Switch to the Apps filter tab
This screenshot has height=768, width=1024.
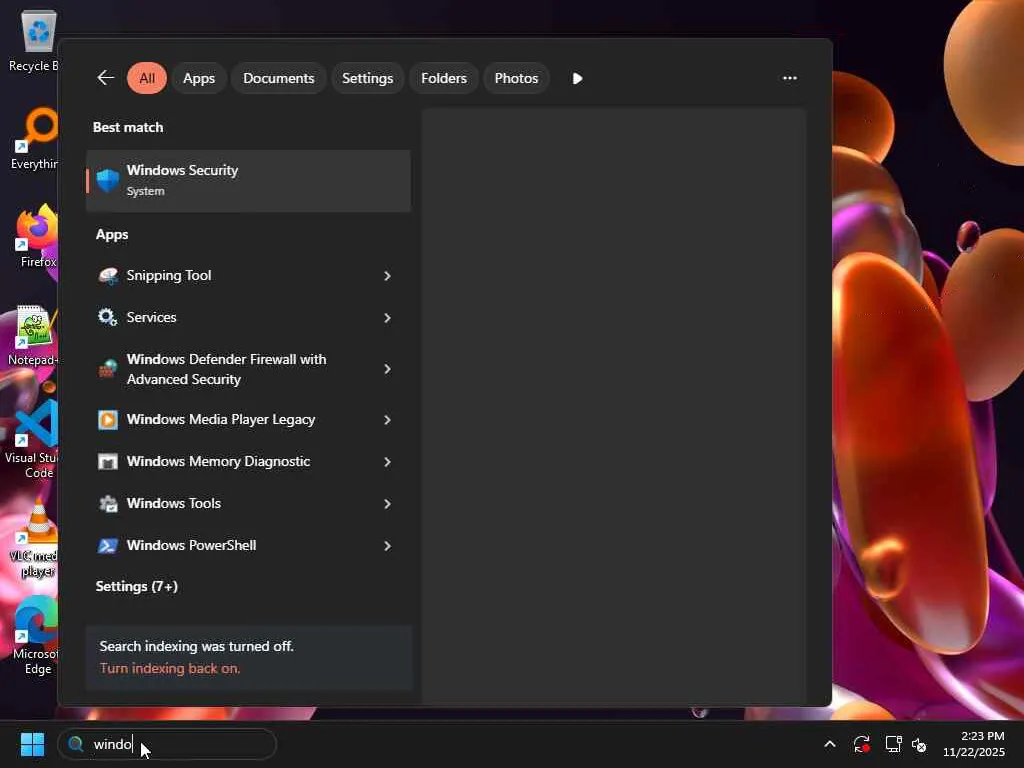199,78
